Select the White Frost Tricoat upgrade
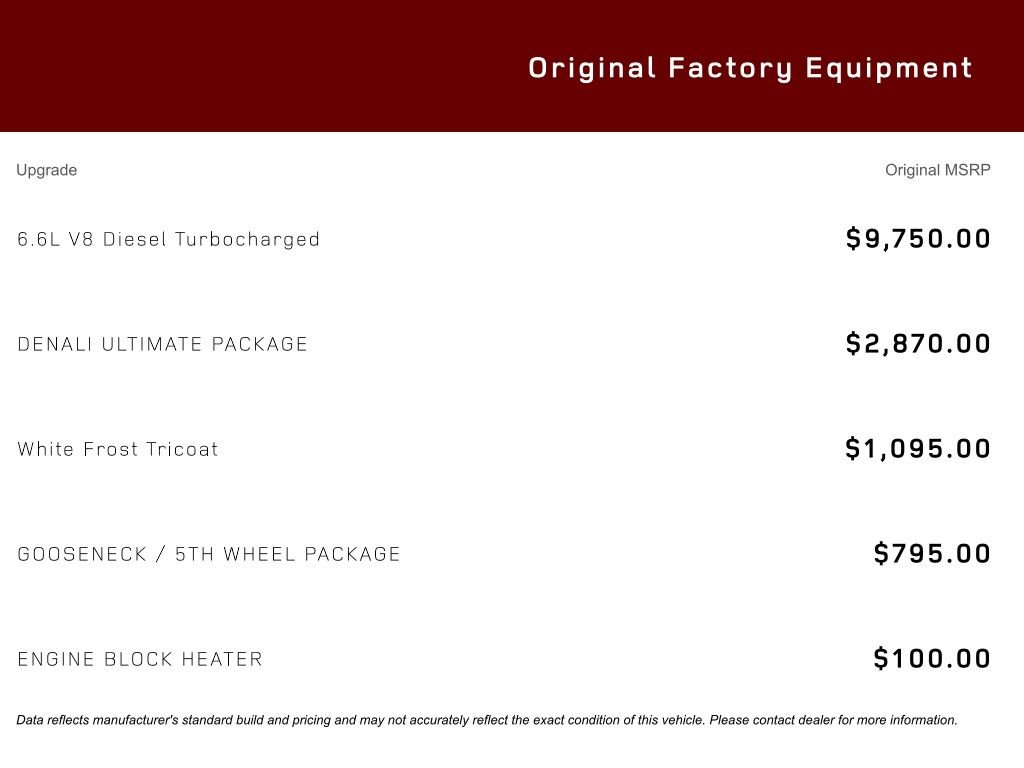The width and height of the screenshot is (1024, 768). (118, 449)
